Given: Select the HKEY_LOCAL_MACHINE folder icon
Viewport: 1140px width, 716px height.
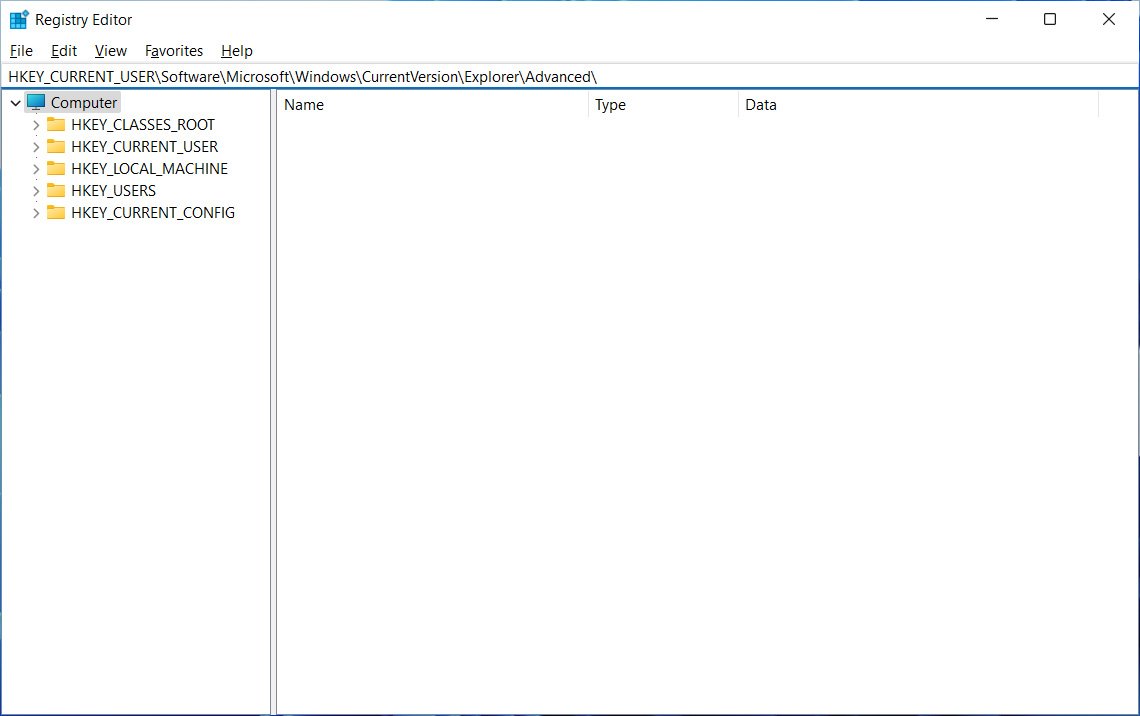Looking at the screenshot, I should coord(56,169).
